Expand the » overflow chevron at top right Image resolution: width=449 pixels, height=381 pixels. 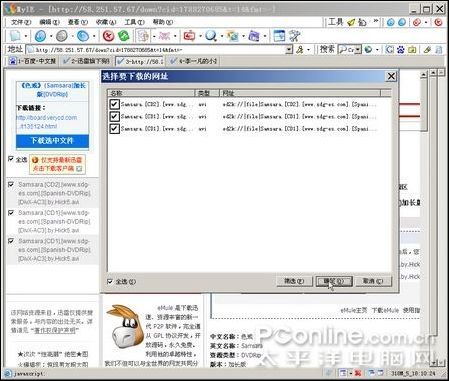[376, 22]
